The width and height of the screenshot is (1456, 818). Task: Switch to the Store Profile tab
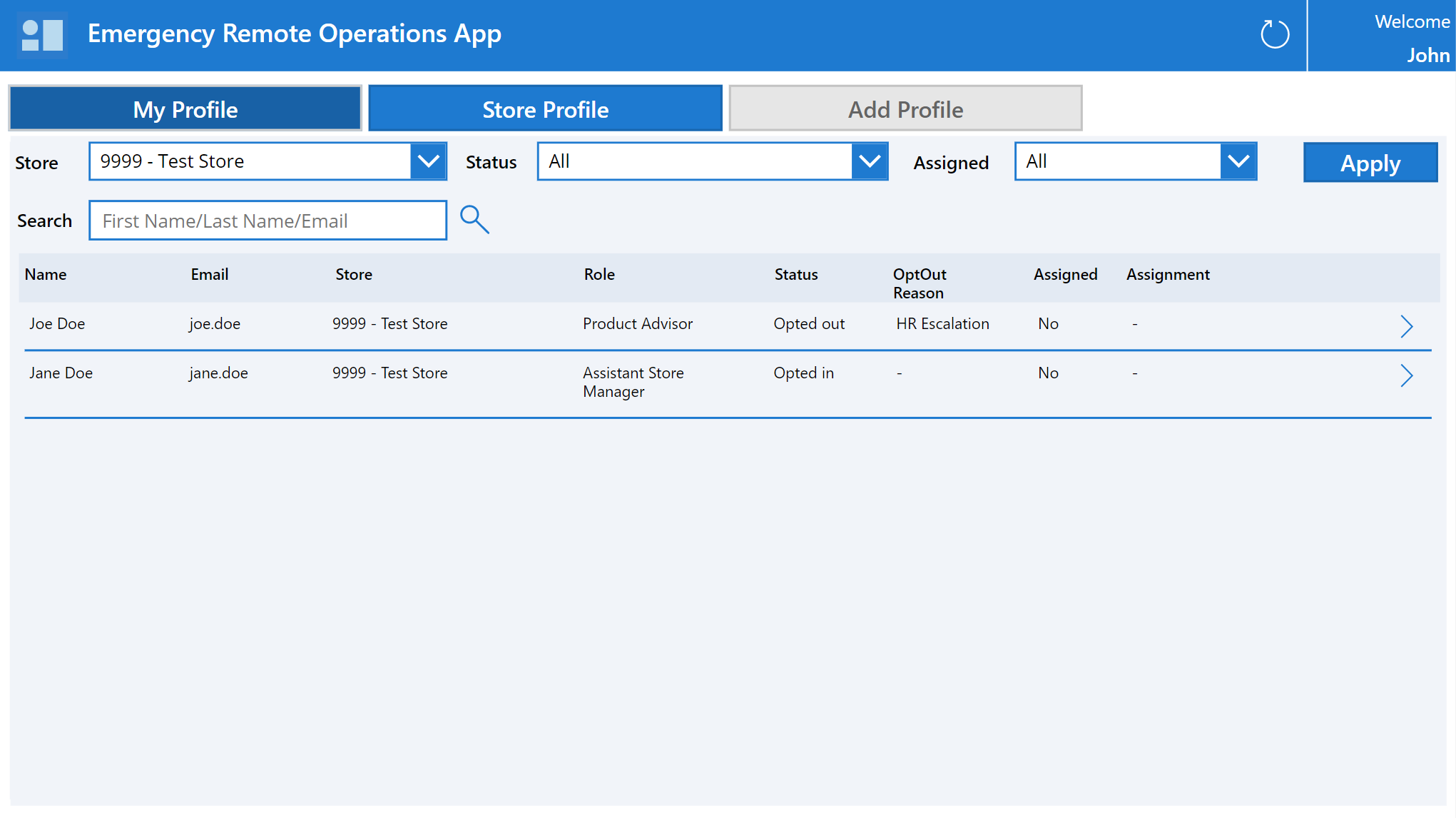[546, 108]
